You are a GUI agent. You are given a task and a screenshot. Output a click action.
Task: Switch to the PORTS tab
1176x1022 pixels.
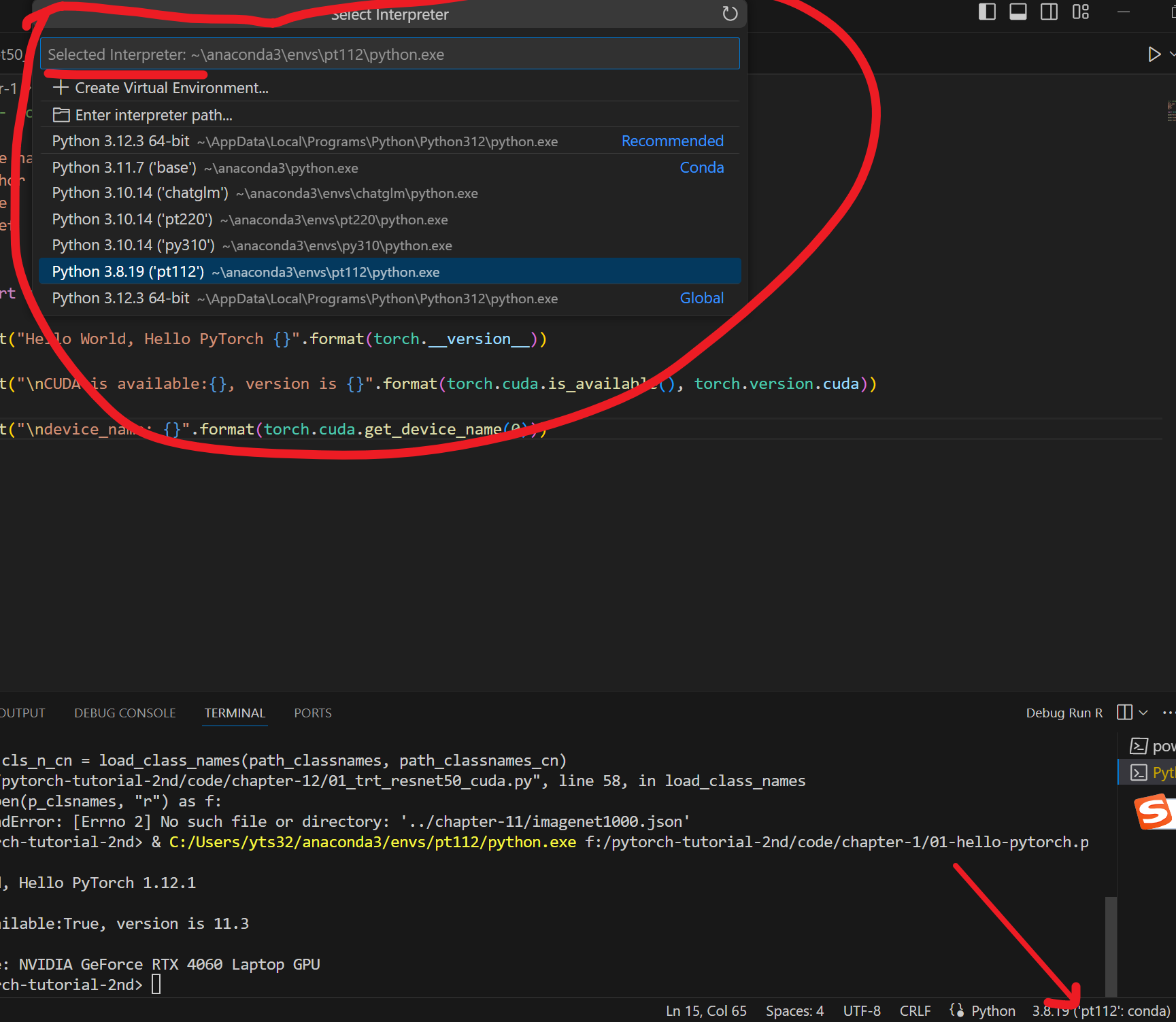tap(313, 713)
